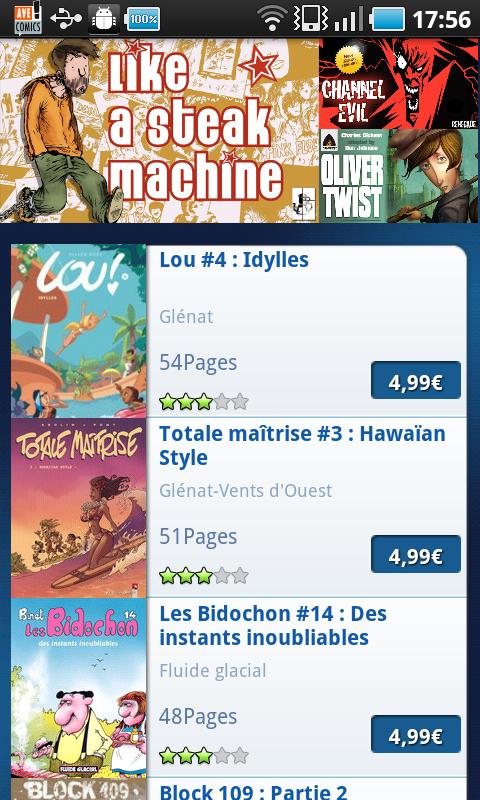Image resolution: width=480 pixels, height=800 pixels.
Task: Tap the AVE Comics notification icon
Action: [x=28, y=18]
